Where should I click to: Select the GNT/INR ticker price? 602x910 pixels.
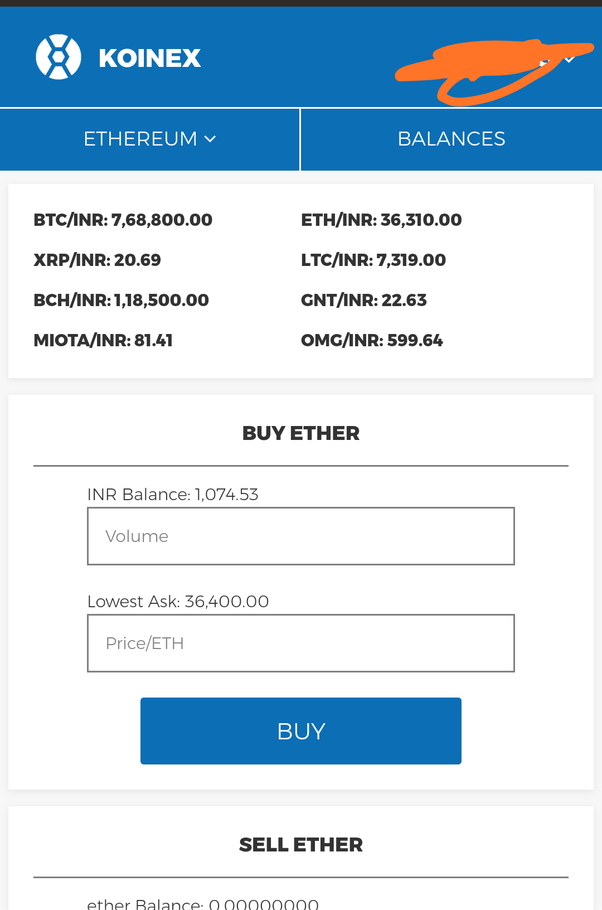point(364,300)
